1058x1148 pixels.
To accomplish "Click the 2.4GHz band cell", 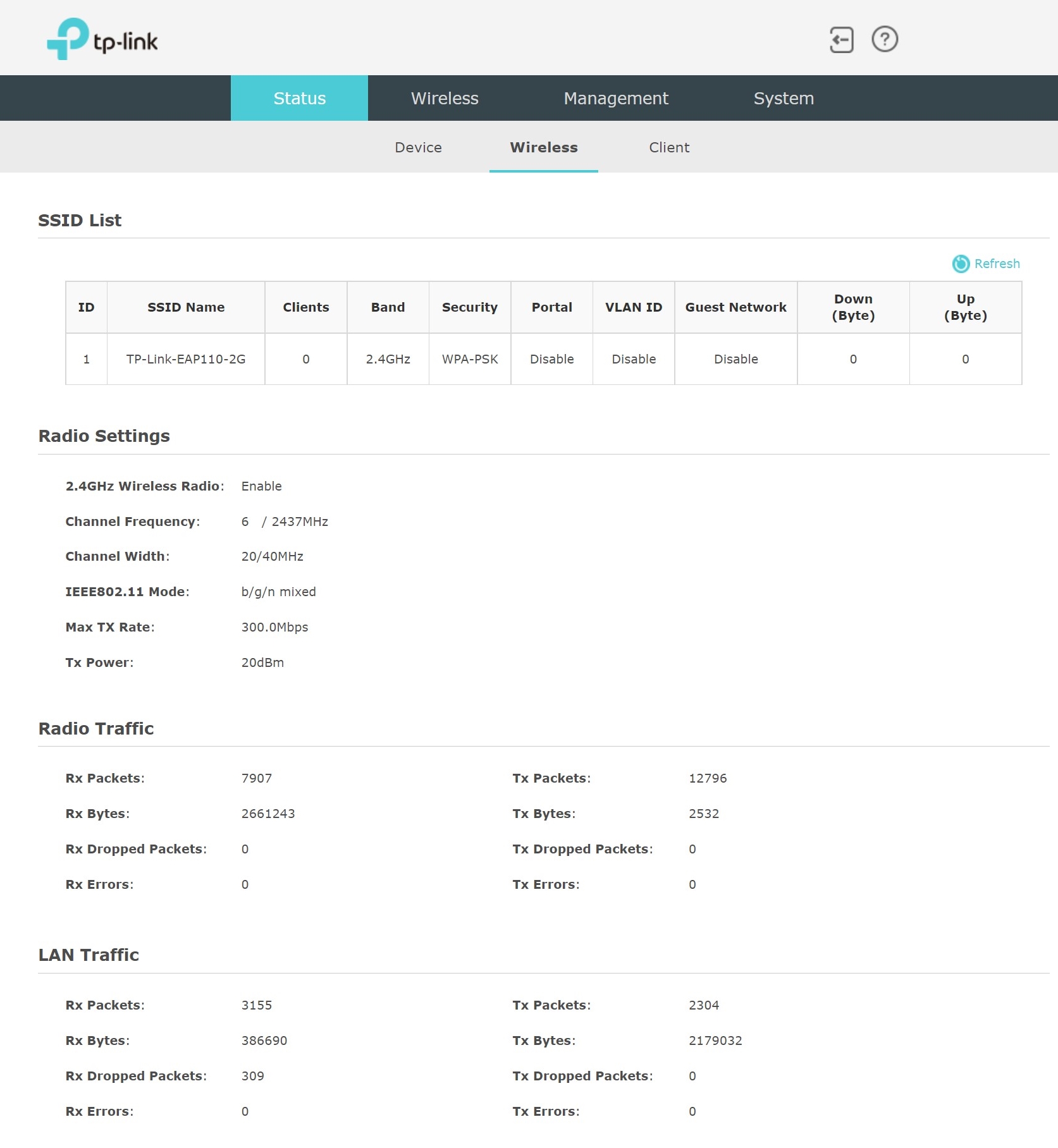I will (388, 359).
